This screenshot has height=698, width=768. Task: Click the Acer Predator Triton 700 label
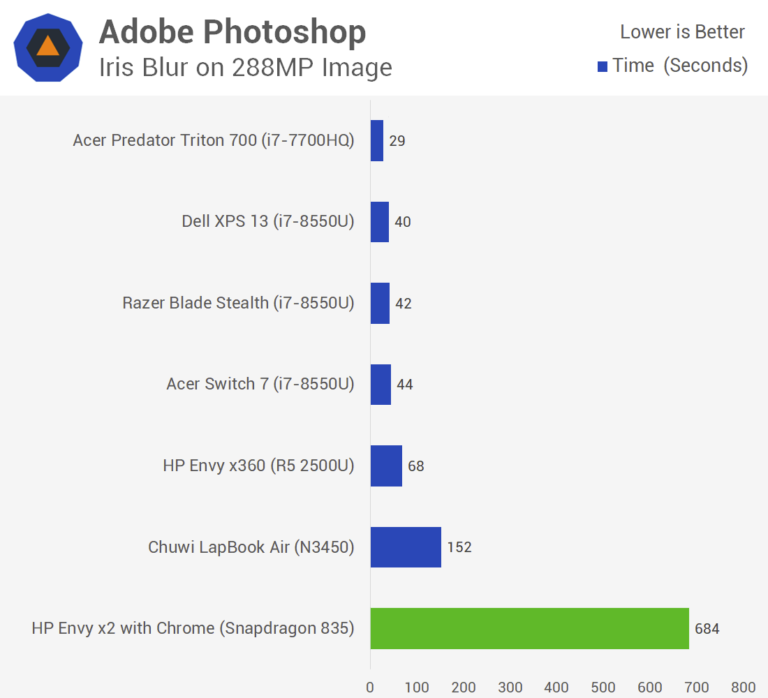pos(214,141)
